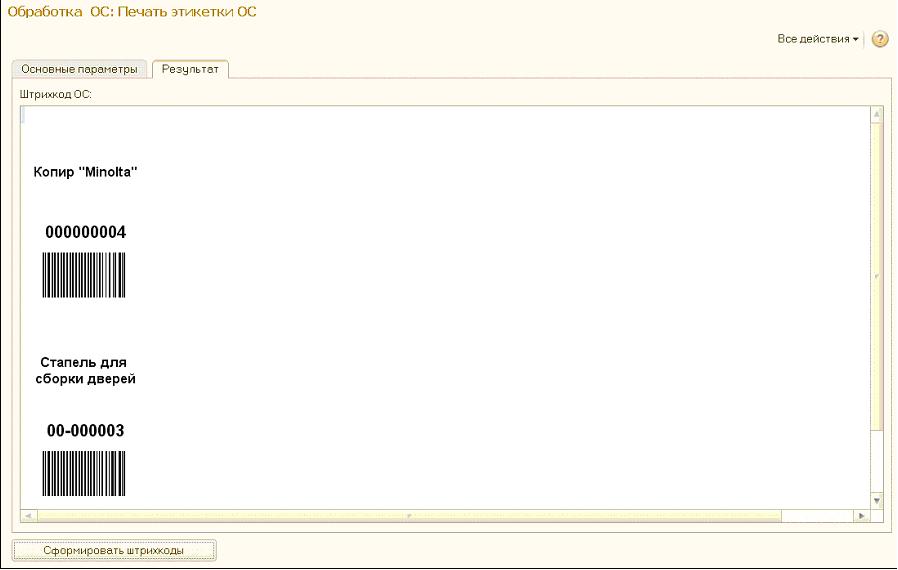Viewport: 898px width, 570px height.
Task: Select the 000000004 code text
Action: pyautogui.click(x=85, y=232)
